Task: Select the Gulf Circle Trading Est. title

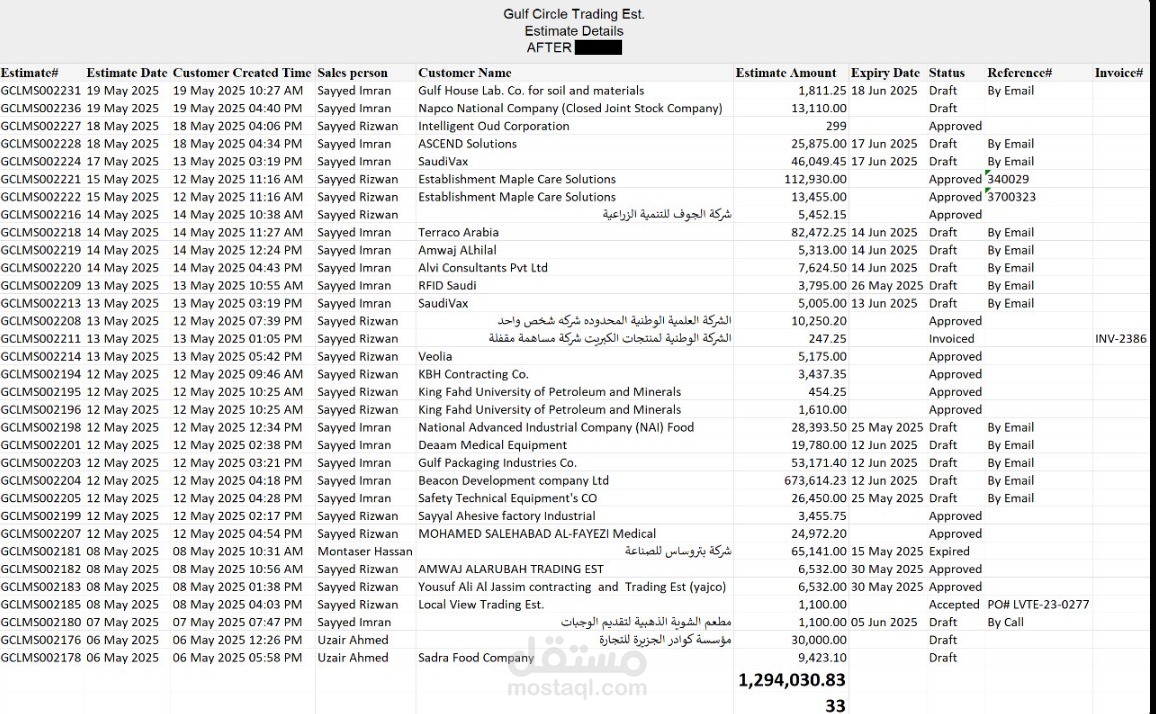Action: (x=574, y=14)
